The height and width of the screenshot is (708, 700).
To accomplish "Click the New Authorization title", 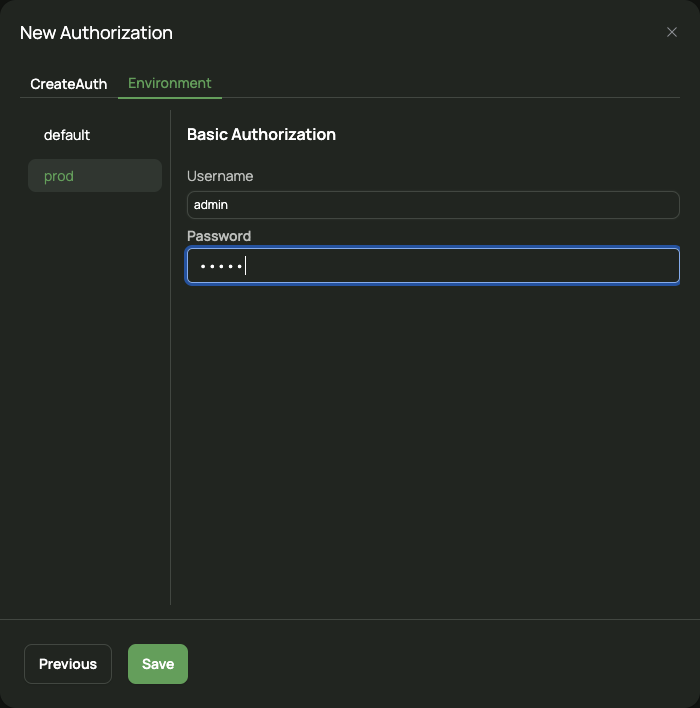I will click(x=96, y=33).
